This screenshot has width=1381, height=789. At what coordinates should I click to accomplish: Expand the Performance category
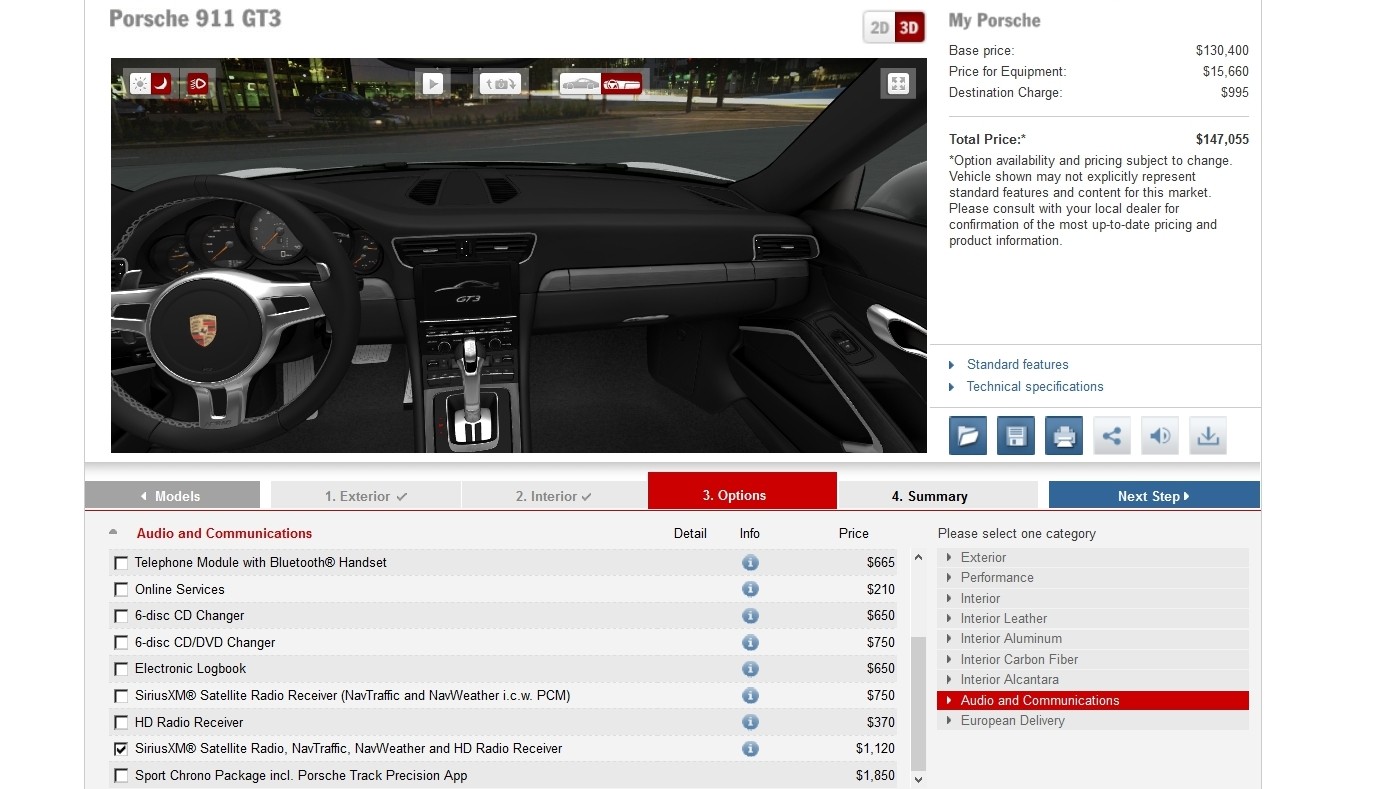(1093, 578)
